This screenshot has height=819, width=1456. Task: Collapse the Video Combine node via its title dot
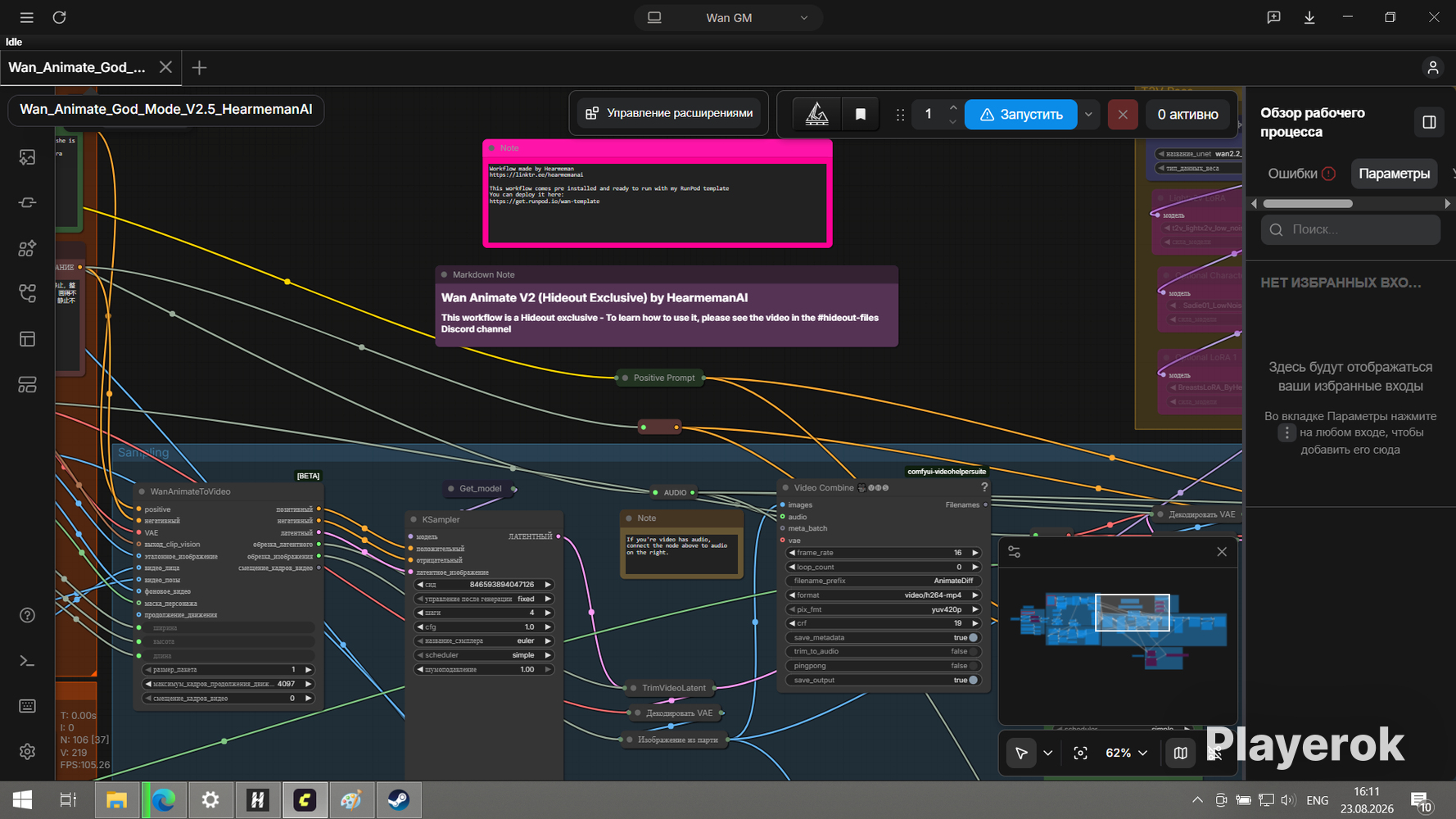(x=785, y=487)
